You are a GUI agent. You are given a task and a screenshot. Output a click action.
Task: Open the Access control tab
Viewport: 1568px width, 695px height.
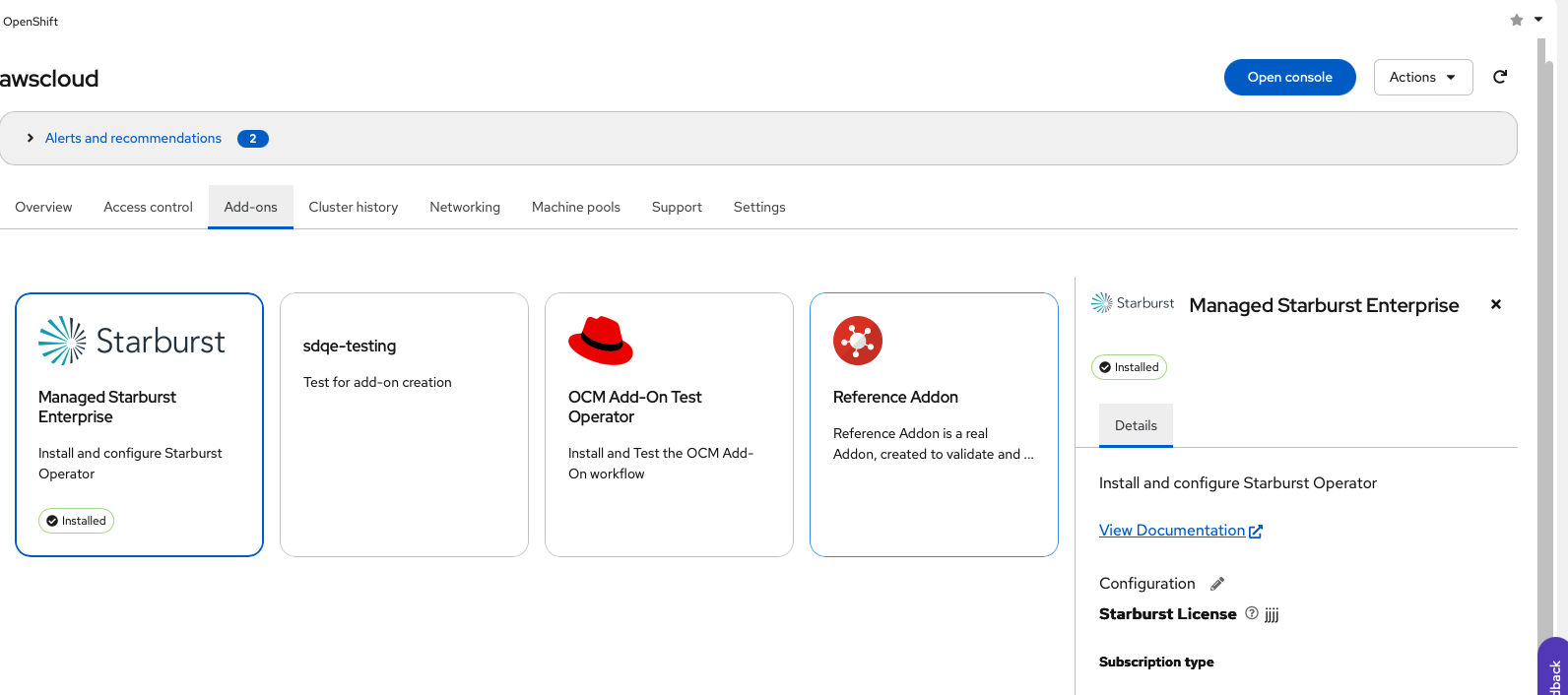(x=148, y=207)
